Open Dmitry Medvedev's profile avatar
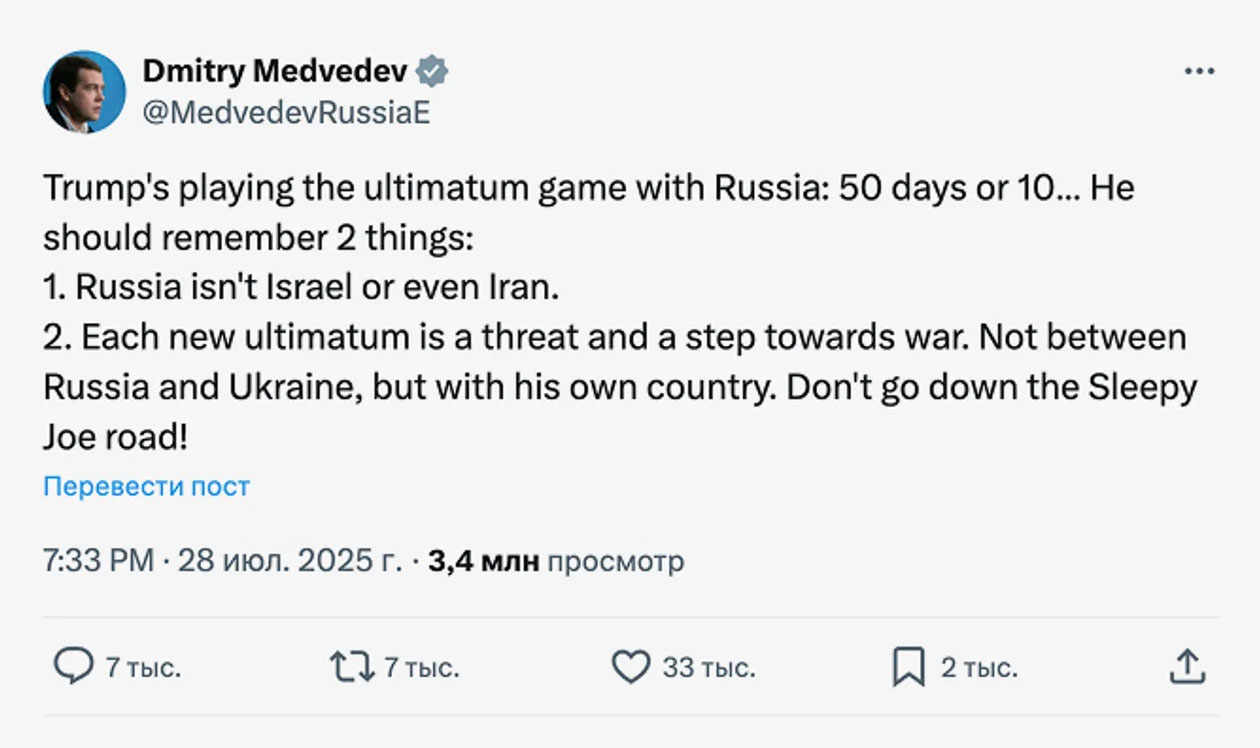 click(84, 91)
